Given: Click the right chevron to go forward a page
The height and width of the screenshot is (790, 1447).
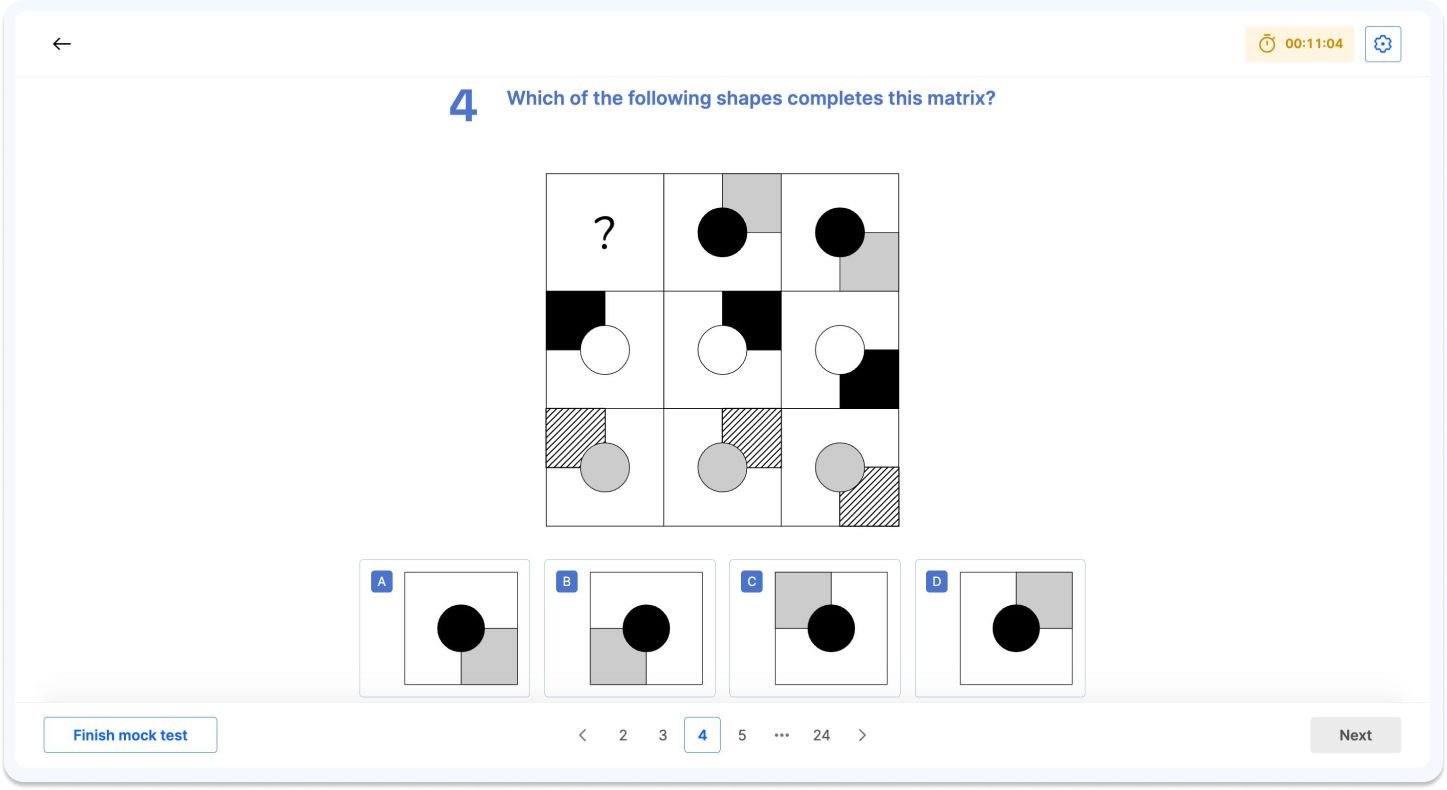Looking at the screenshot, I should [862, 735].
